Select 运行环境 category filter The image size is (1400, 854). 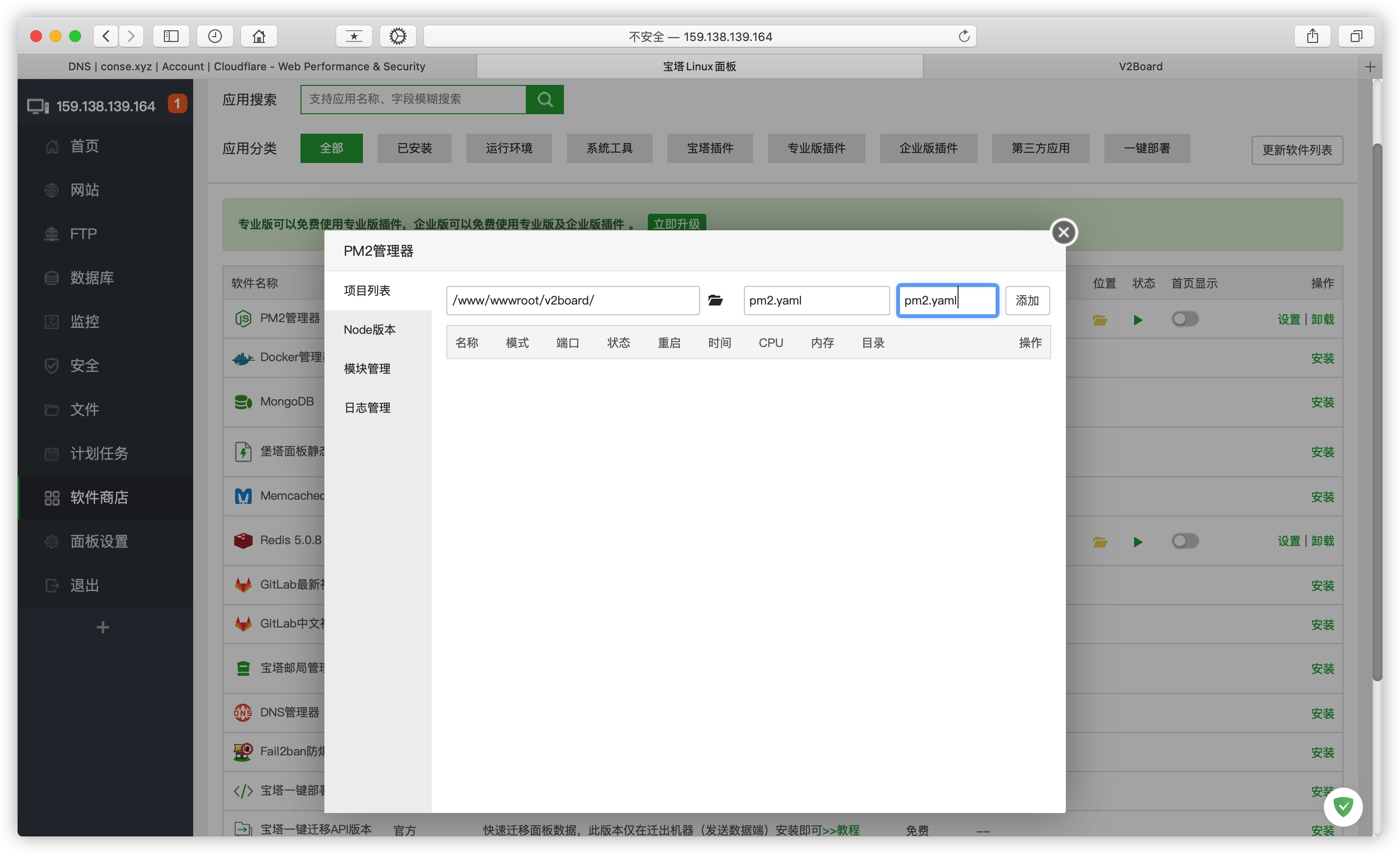click(509, 148)
